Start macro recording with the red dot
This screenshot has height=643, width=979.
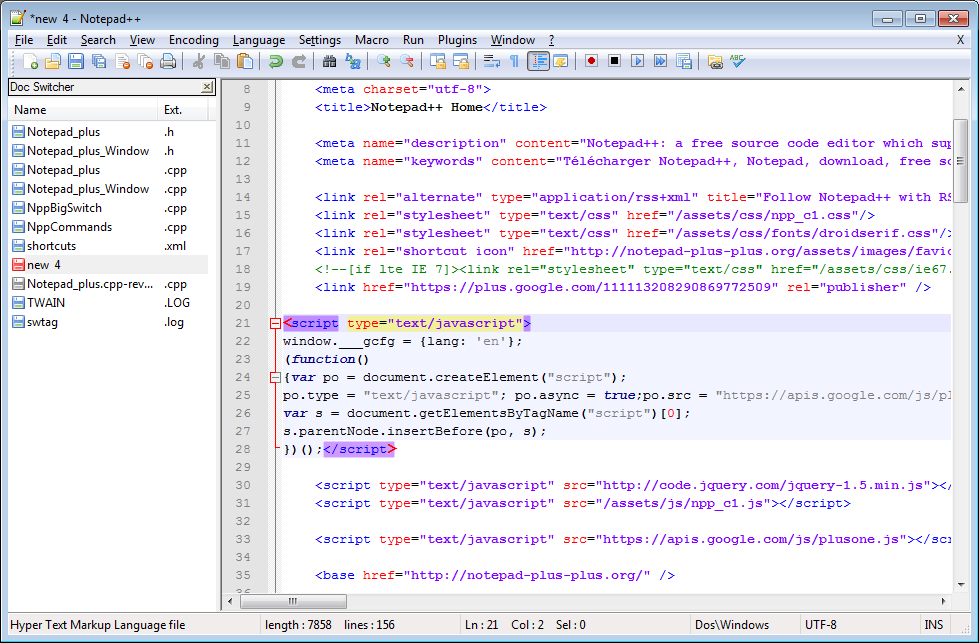[x=591, y=61]
